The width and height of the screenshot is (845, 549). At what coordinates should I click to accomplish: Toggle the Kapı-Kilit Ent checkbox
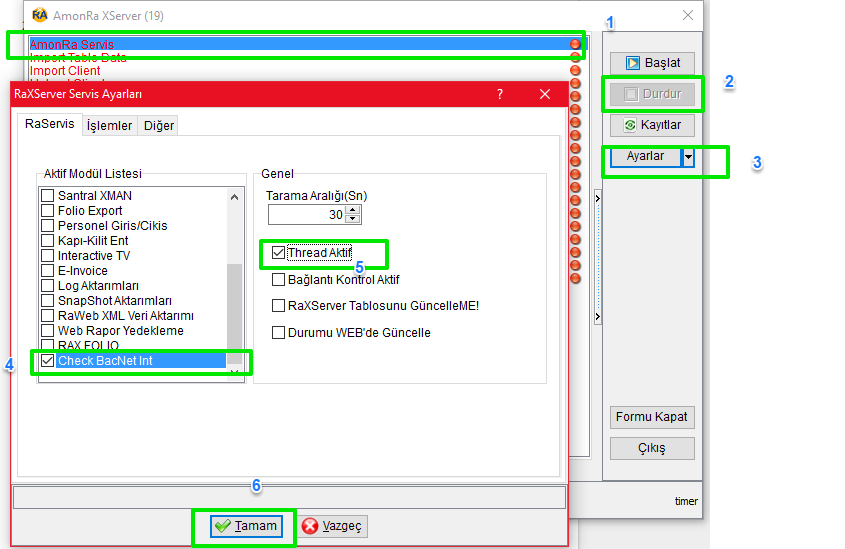tap(48, 241)
